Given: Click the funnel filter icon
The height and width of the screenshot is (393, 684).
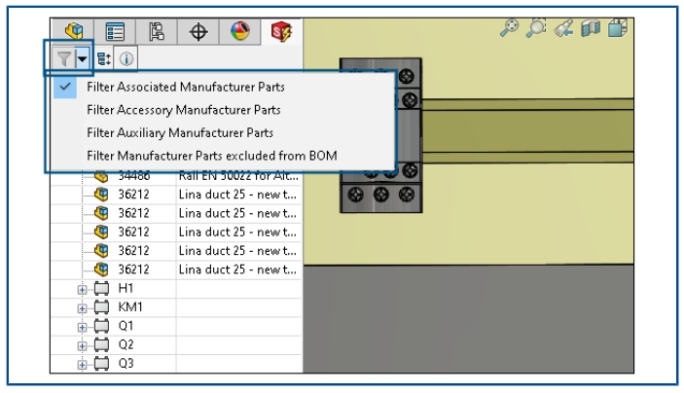Looking at the screenshot, I should pyautogui.click(x=64, y=58).
